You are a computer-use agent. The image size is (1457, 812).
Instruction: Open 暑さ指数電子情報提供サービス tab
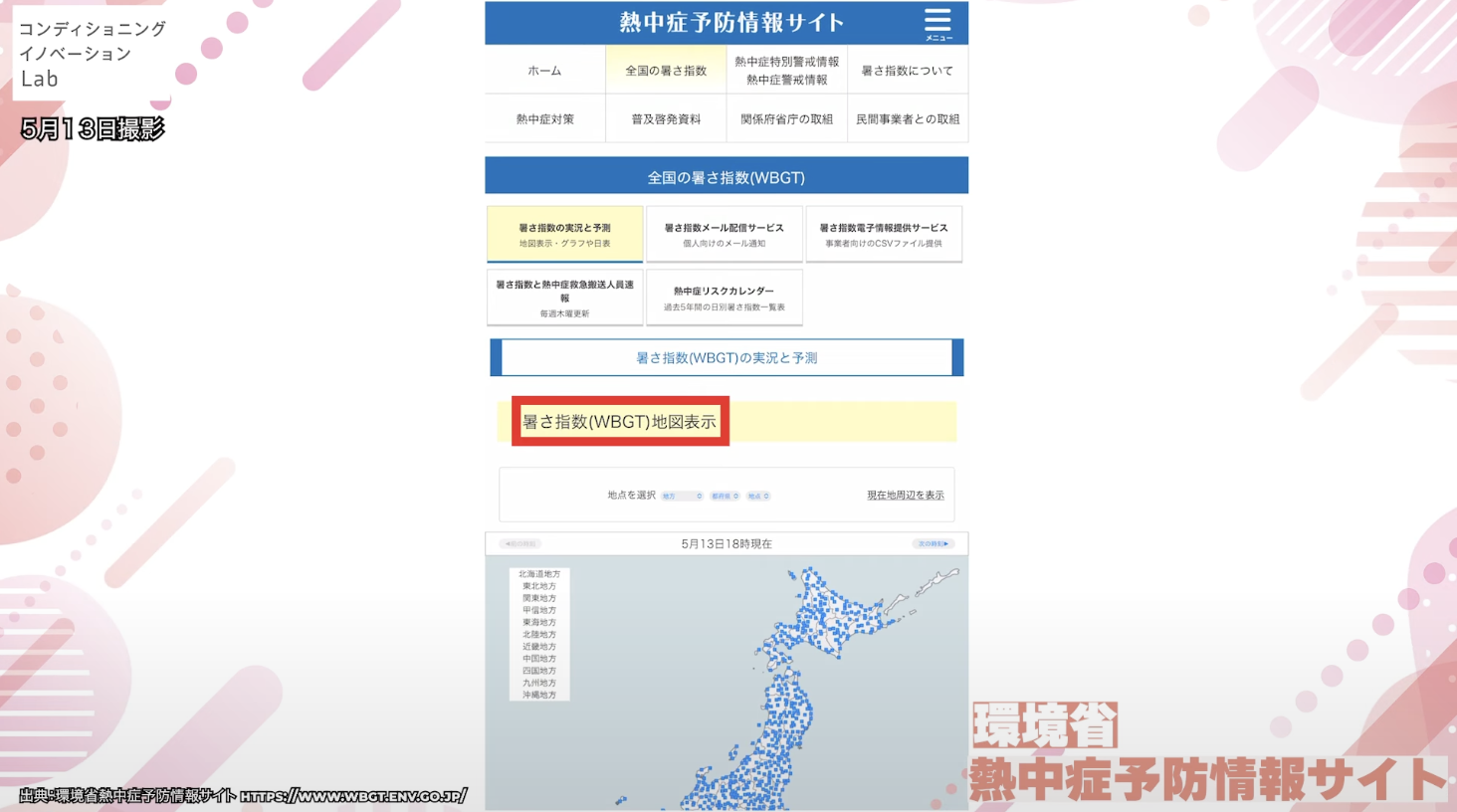883,235
